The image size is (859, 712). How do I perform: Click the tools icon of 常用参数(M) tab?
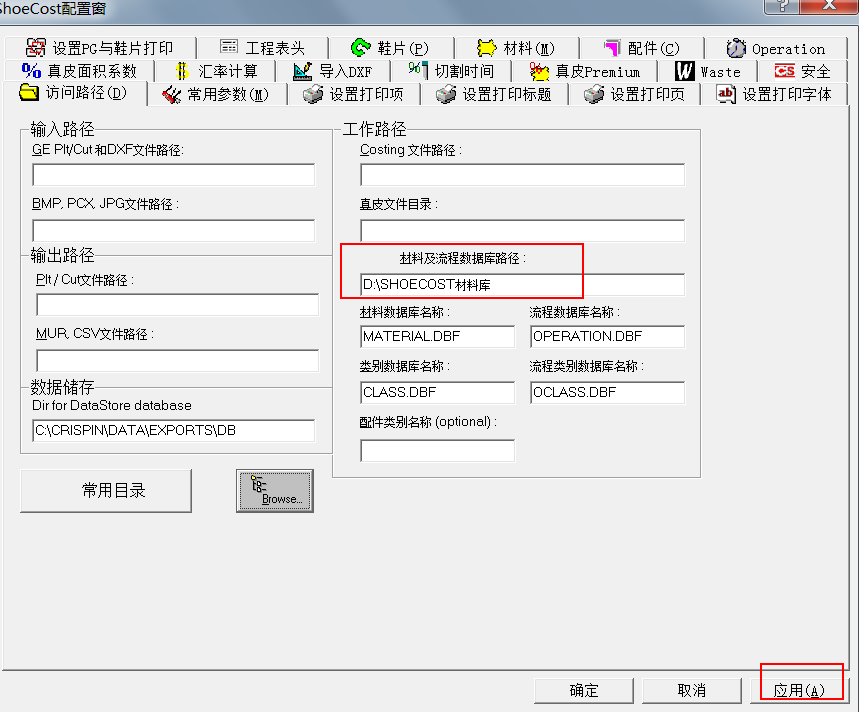coord(171,95)
